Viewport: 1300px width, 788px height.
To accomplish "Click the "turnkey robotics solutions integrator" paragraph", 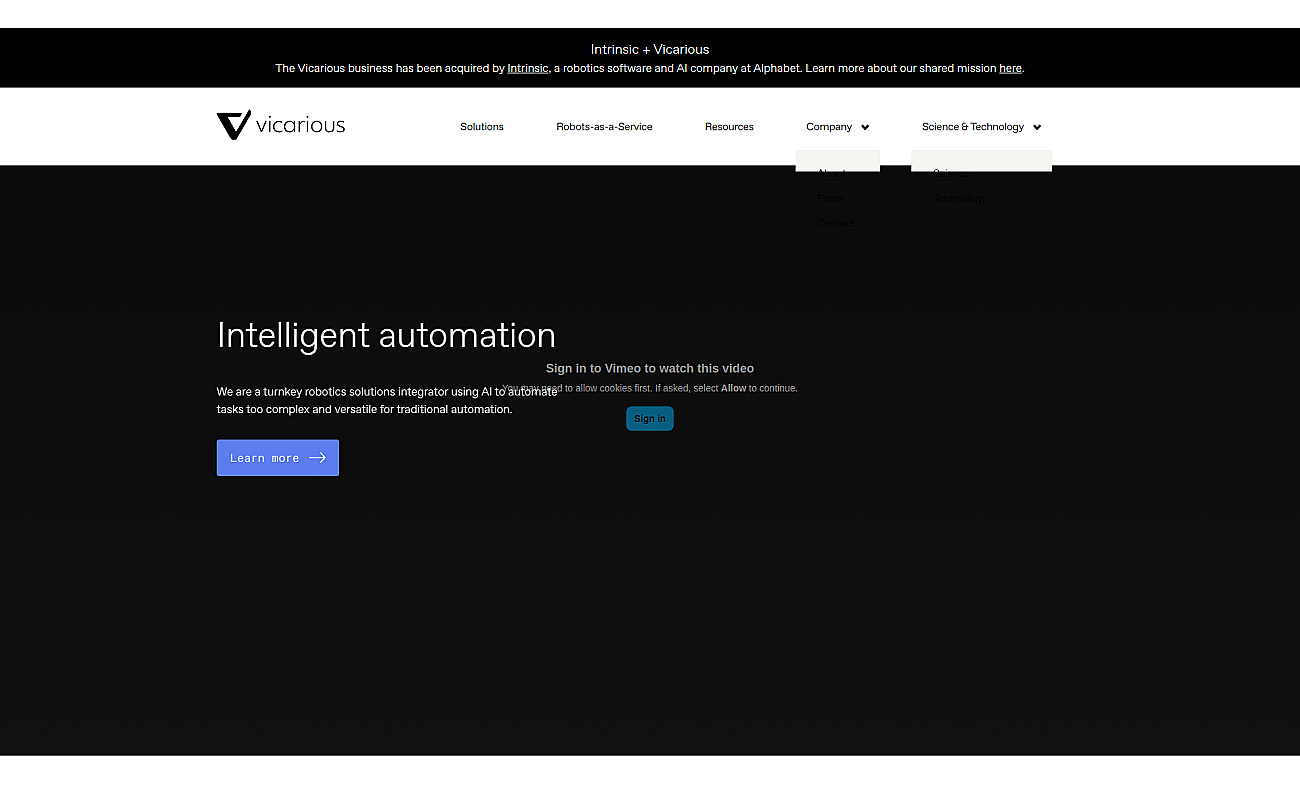I will (x=387, y=400).
